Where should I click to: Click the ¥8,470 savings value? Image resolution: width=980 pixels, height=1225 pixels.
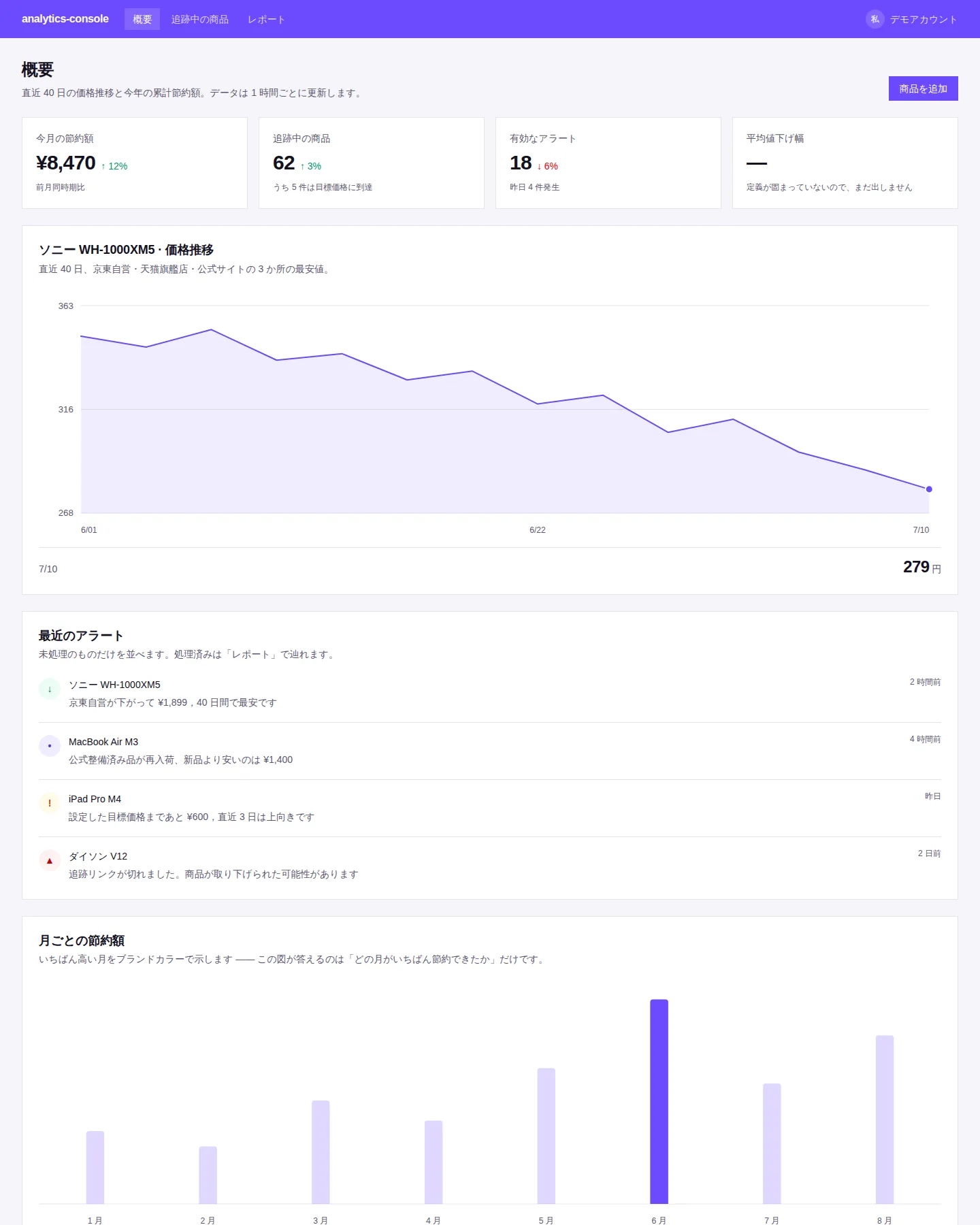pyautogui.click(x=66, y=163)
